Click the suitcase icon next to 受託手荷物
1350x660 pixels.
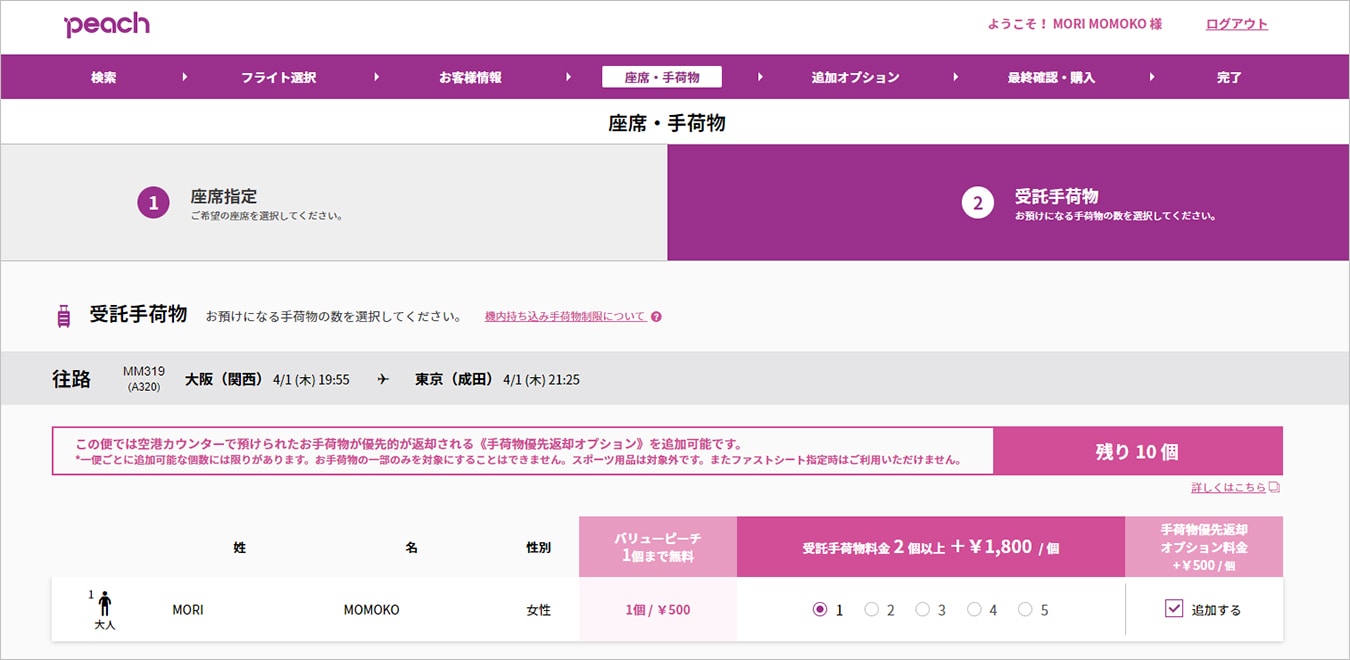click(64, 316)
